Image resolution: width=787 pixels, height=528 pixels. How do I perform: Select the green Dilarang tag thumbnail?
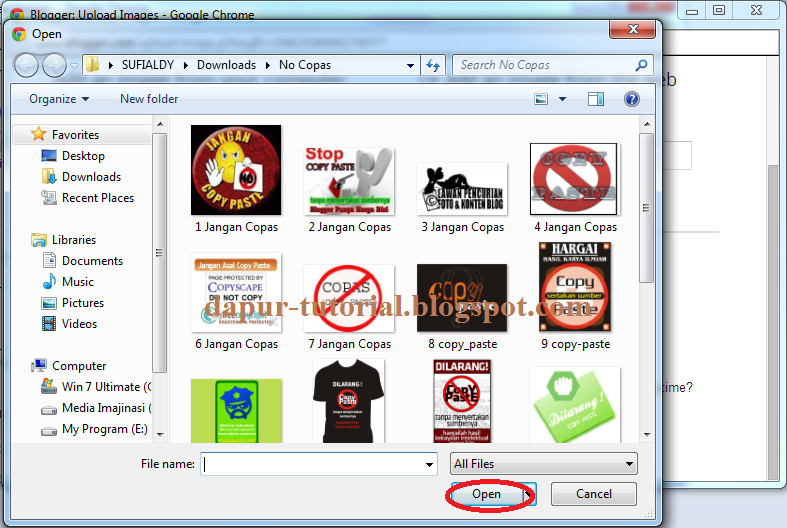(575, 405)
